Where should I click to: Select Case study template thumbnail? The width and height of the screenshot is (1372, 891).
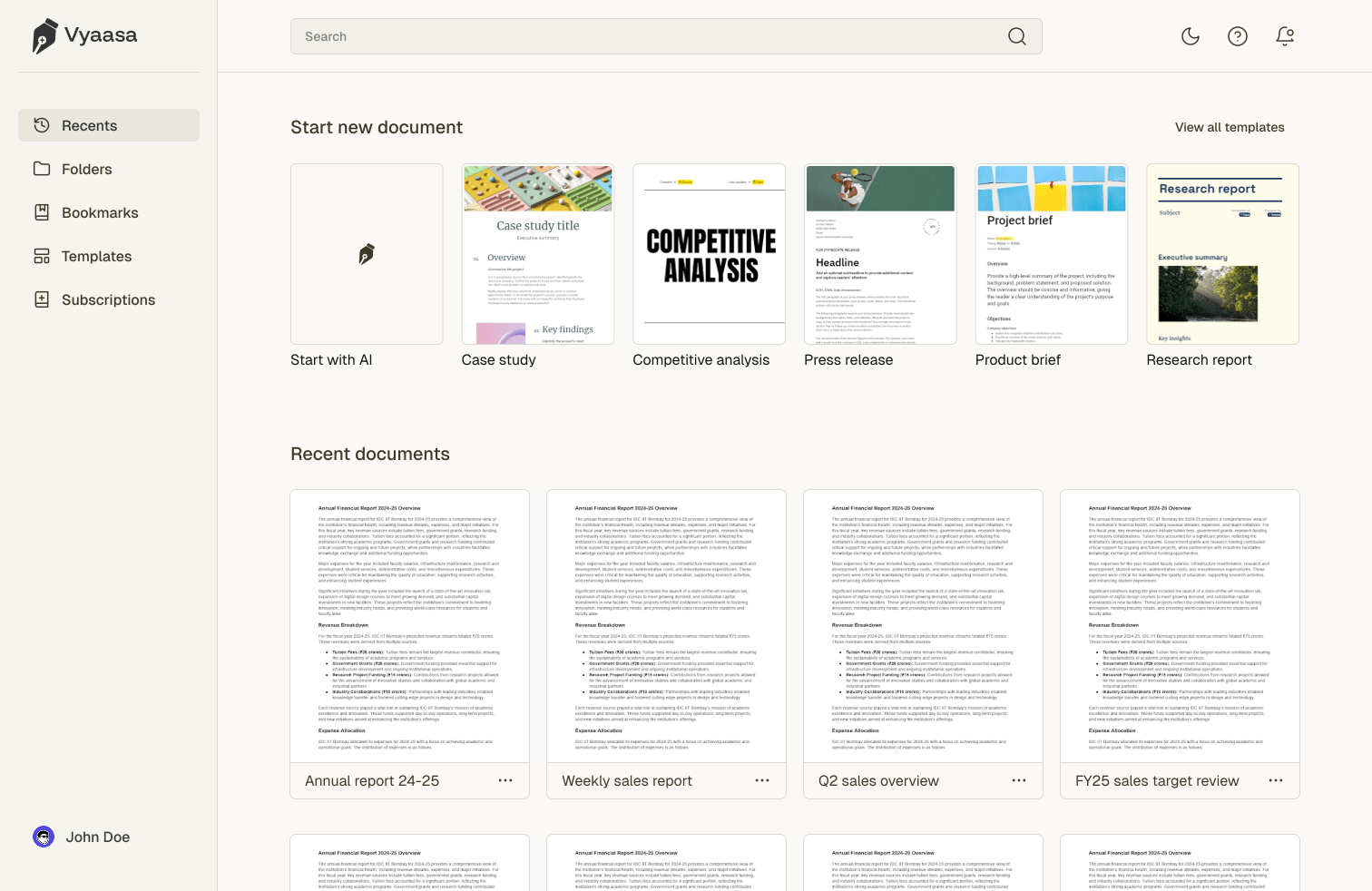(538, 254)
